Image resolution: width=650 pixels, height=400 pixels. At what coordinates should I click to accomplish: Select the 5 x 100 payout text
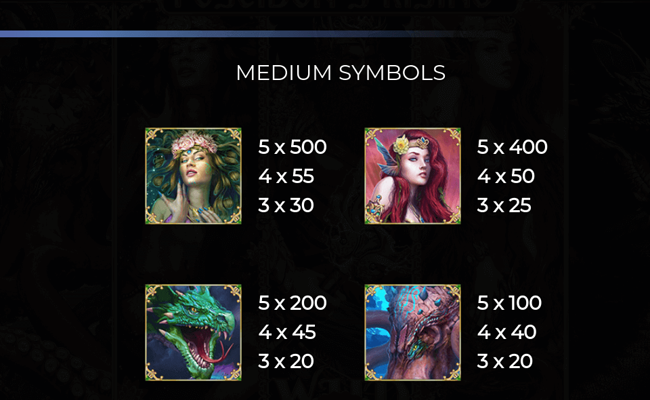(x=509, y=303)
